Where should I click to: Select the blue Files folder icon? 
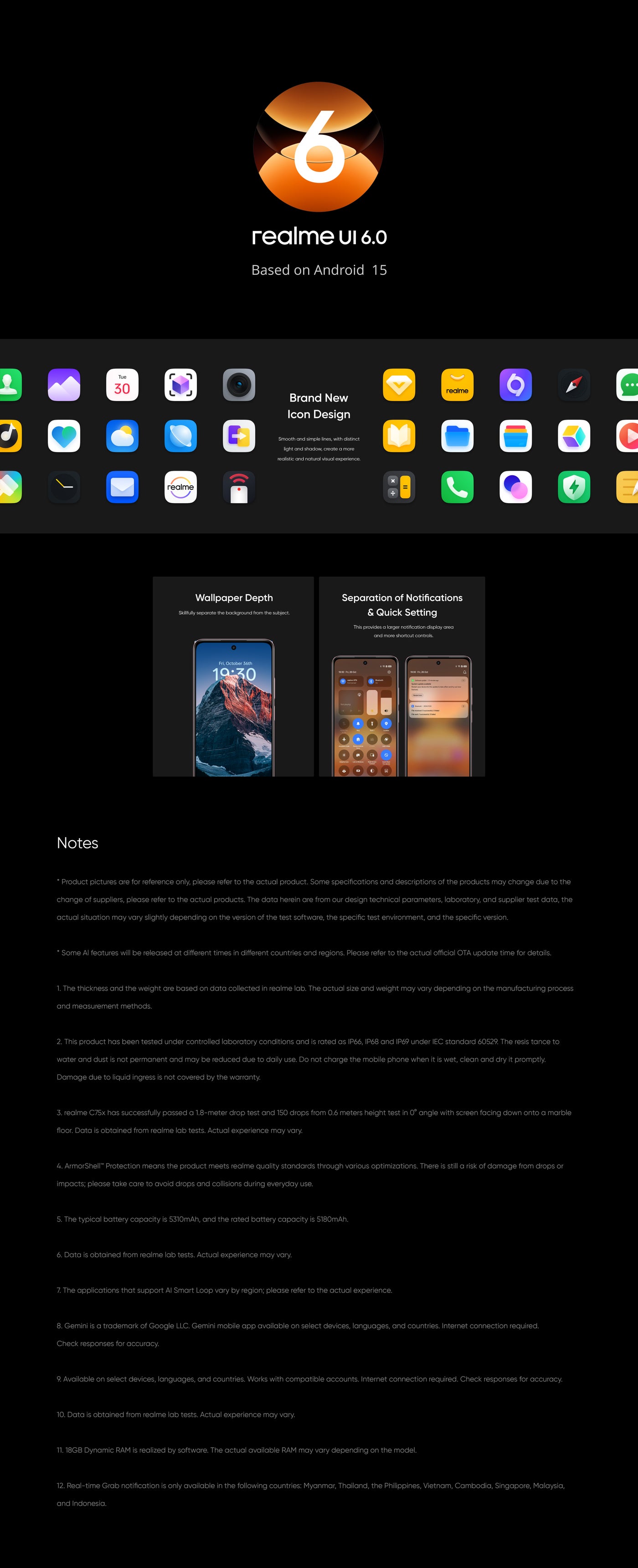click(x=457, y=436)
